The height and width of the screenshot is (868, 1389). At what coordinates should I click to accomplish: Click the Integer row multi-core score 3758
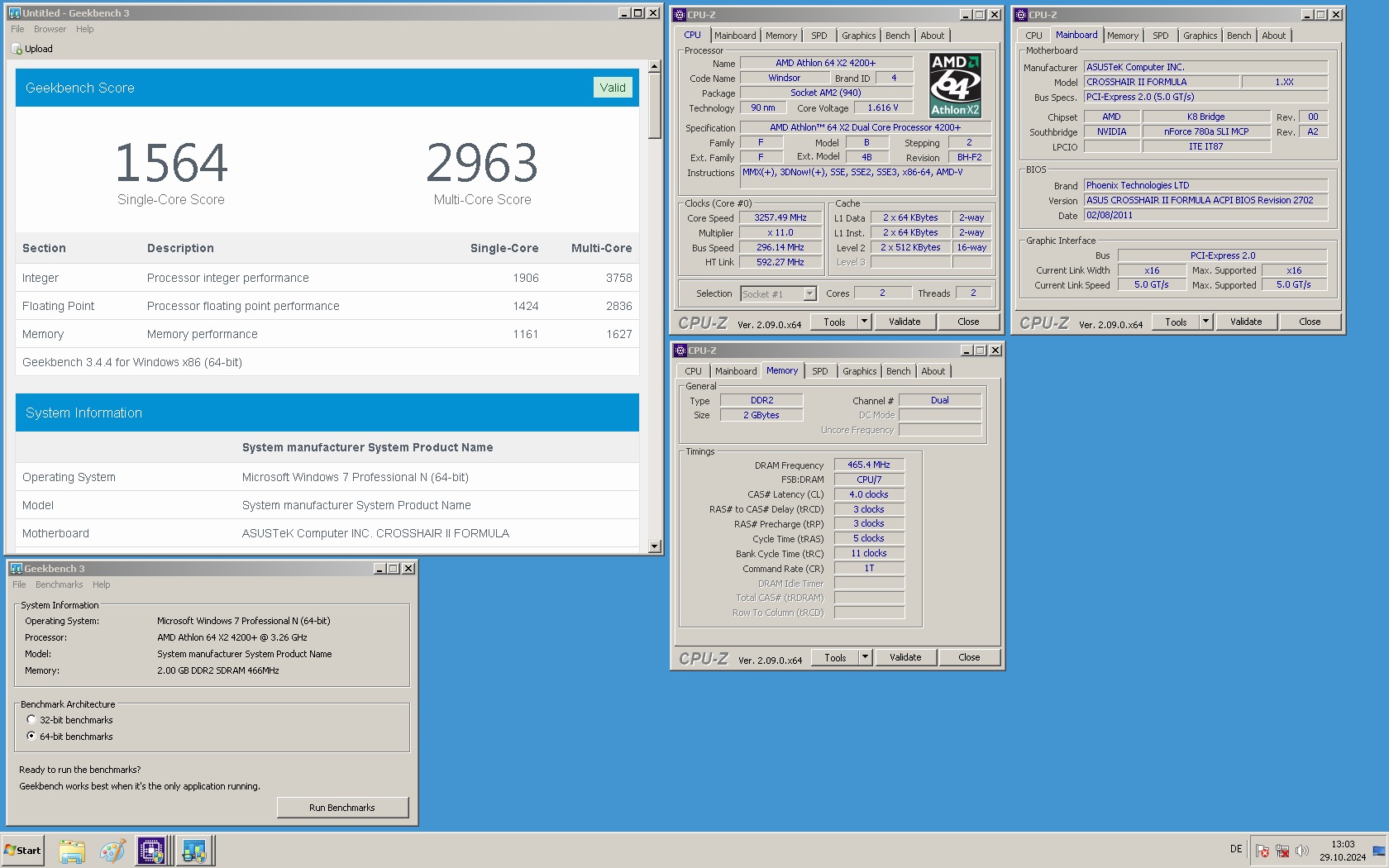coord(618,278)
